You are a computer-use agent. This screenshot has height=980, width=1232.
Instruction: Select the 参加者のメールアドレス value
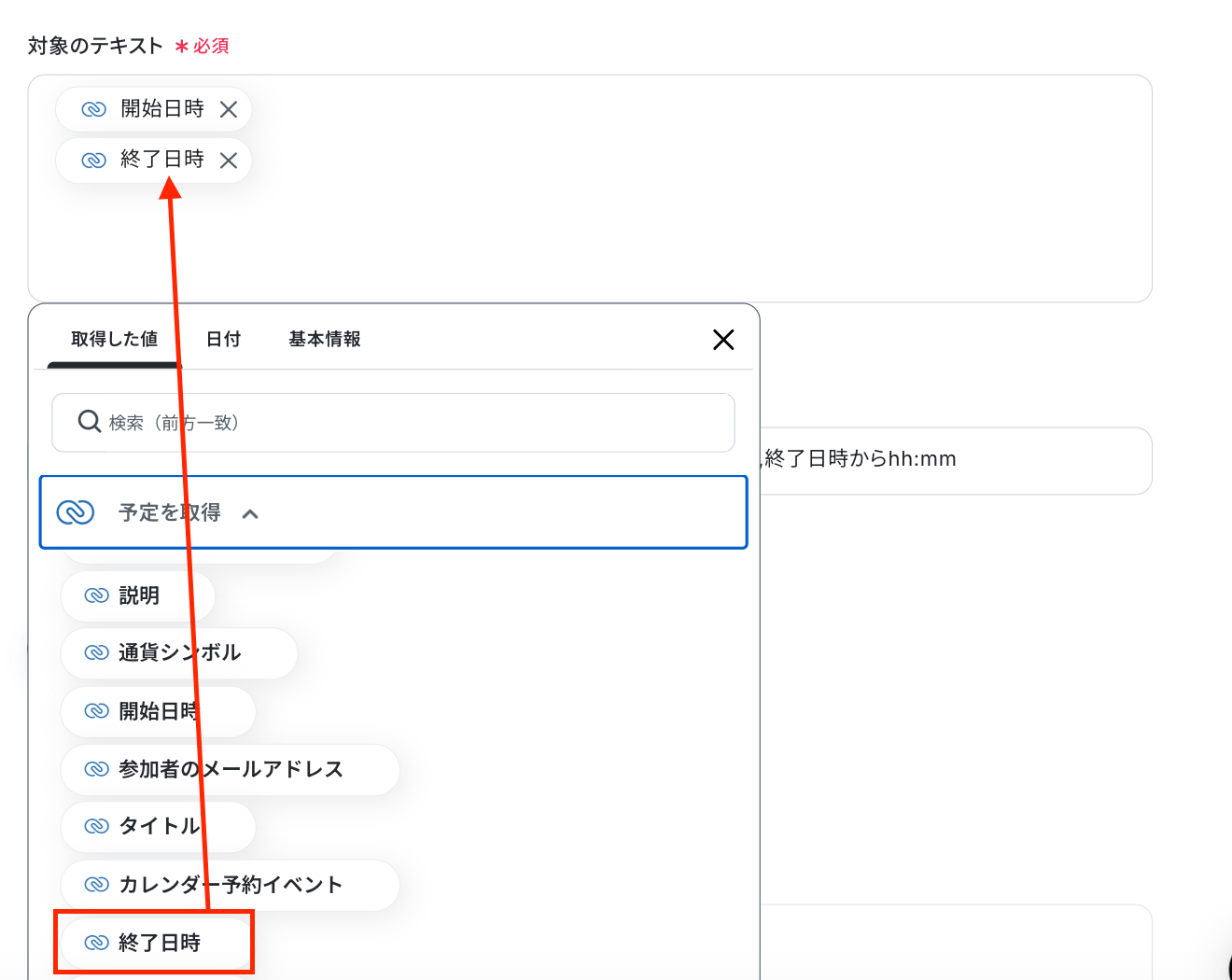point(231,769)
